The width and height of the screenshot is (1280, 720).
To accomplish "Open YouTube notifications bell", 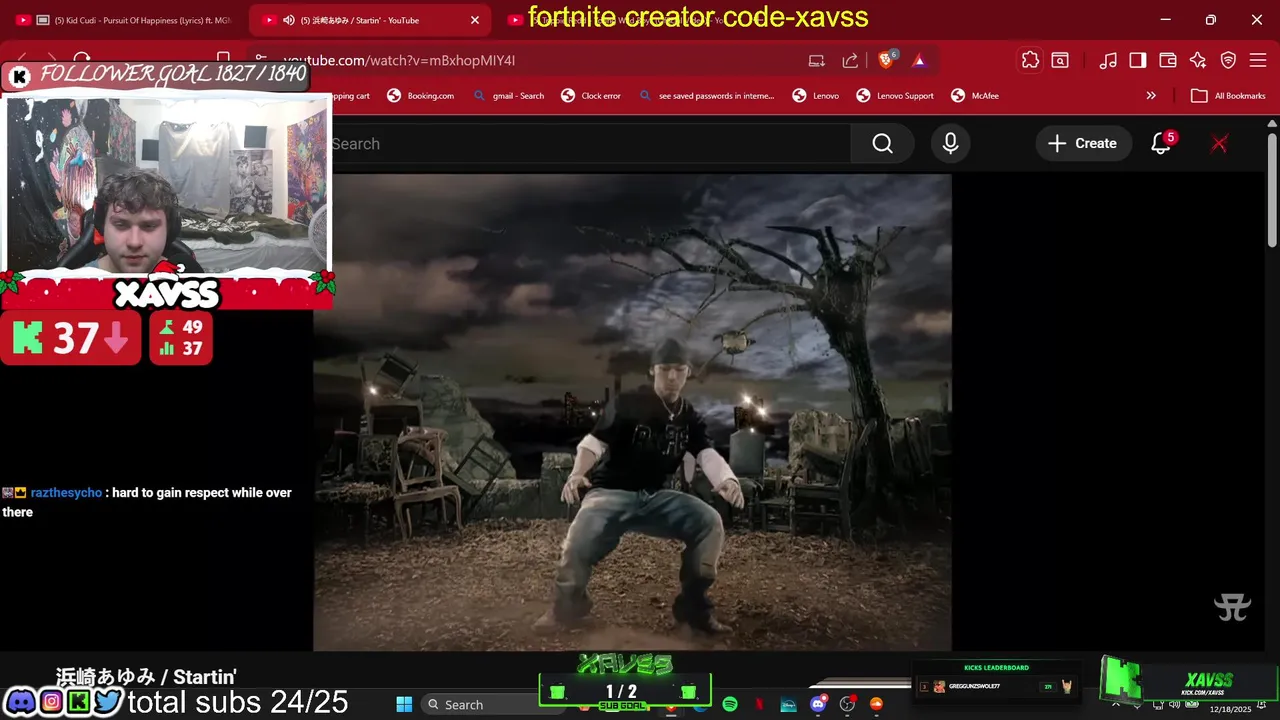I will 1161,144.
